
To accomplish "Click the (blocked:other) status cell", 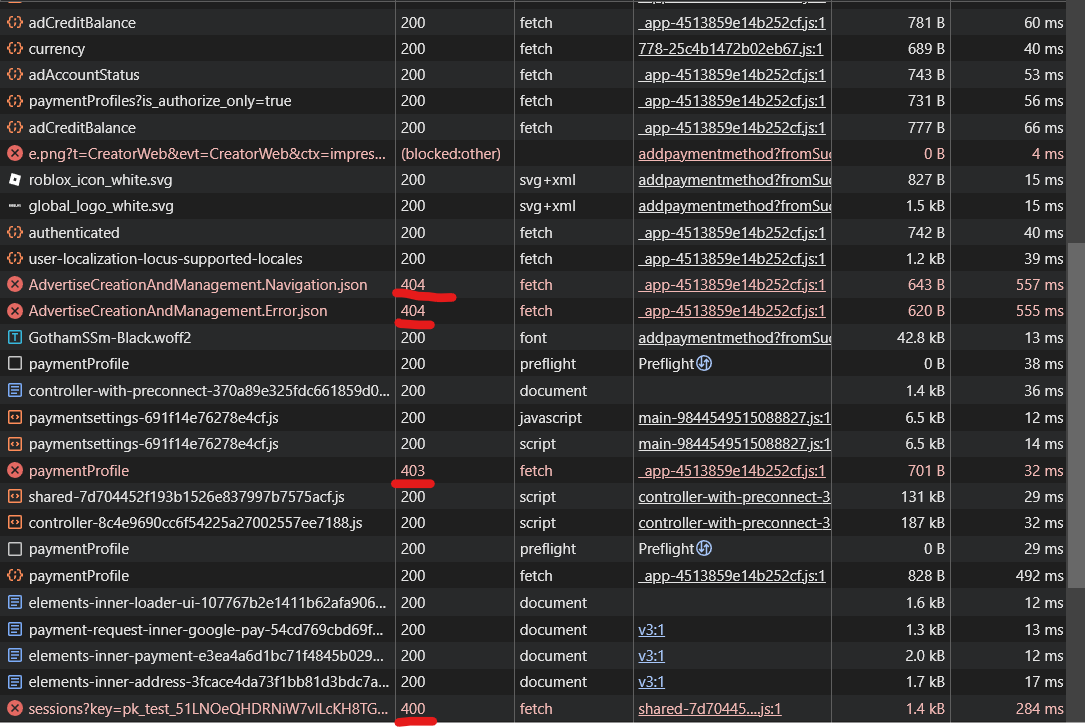I will point(455,154).
